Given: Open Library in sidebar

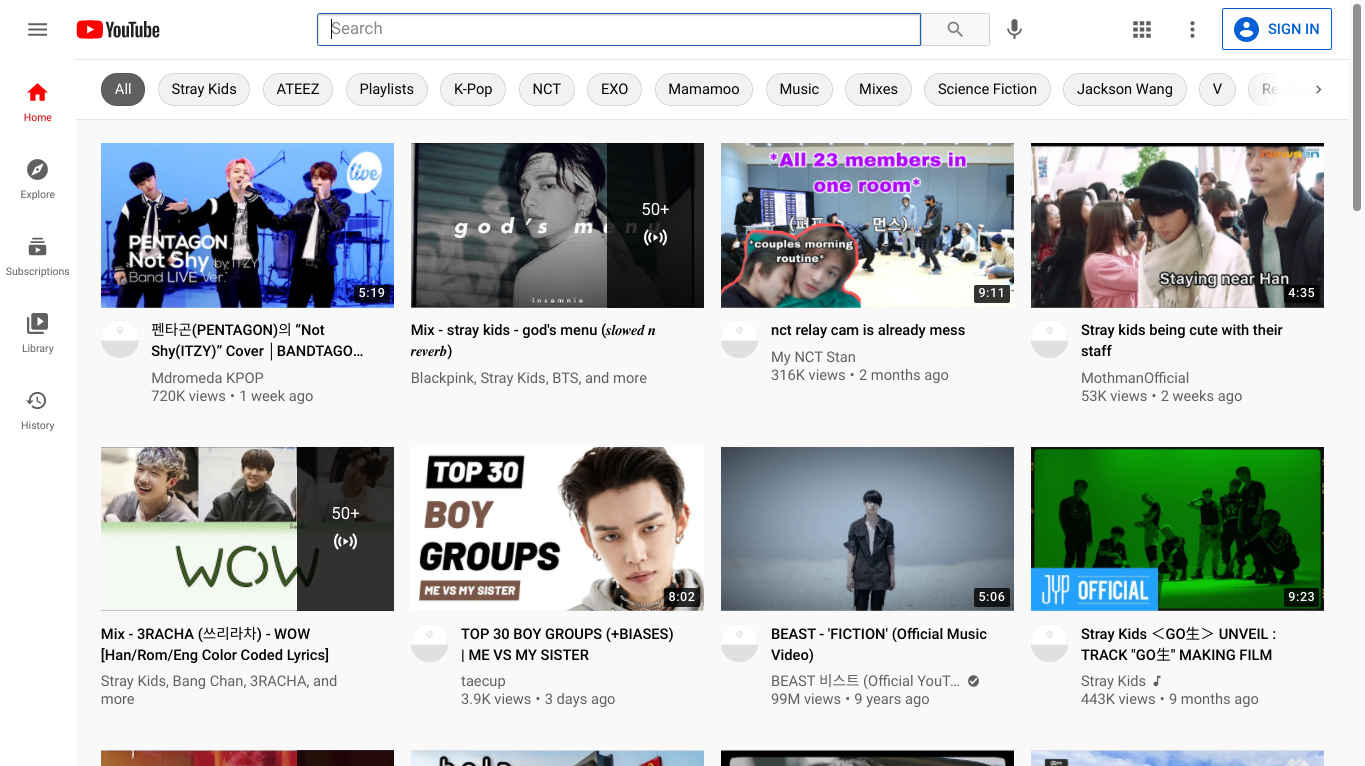Looking at the screenshot, I should coord(38,333).
